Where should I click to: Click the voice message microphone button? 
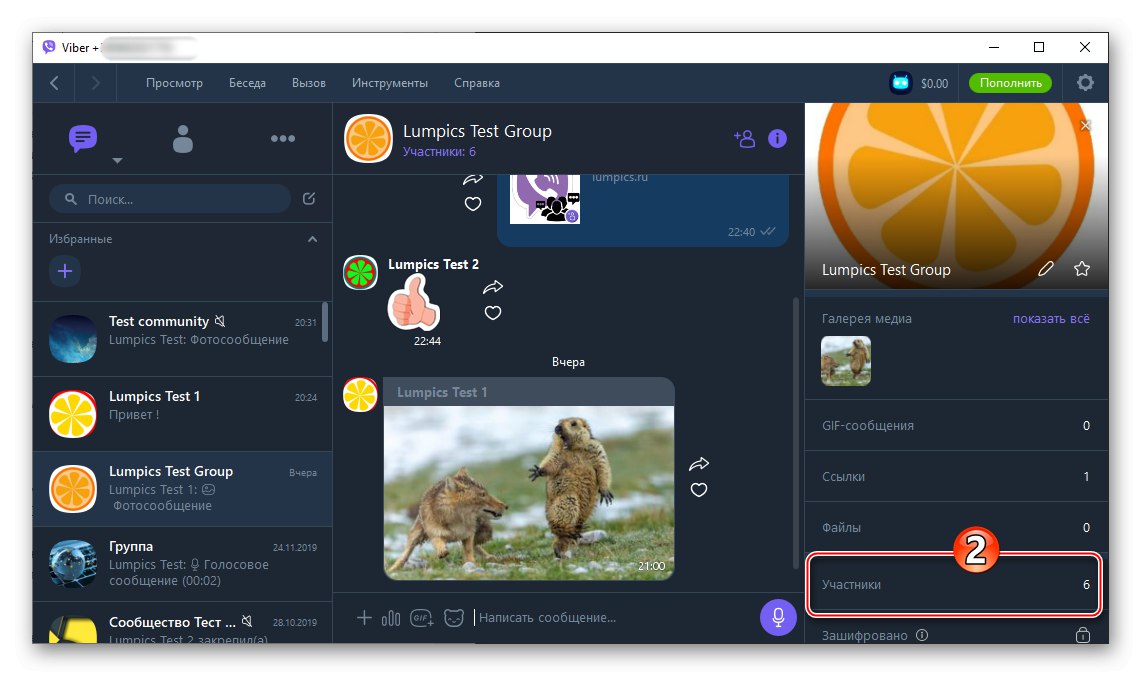(x=778, y=617)
